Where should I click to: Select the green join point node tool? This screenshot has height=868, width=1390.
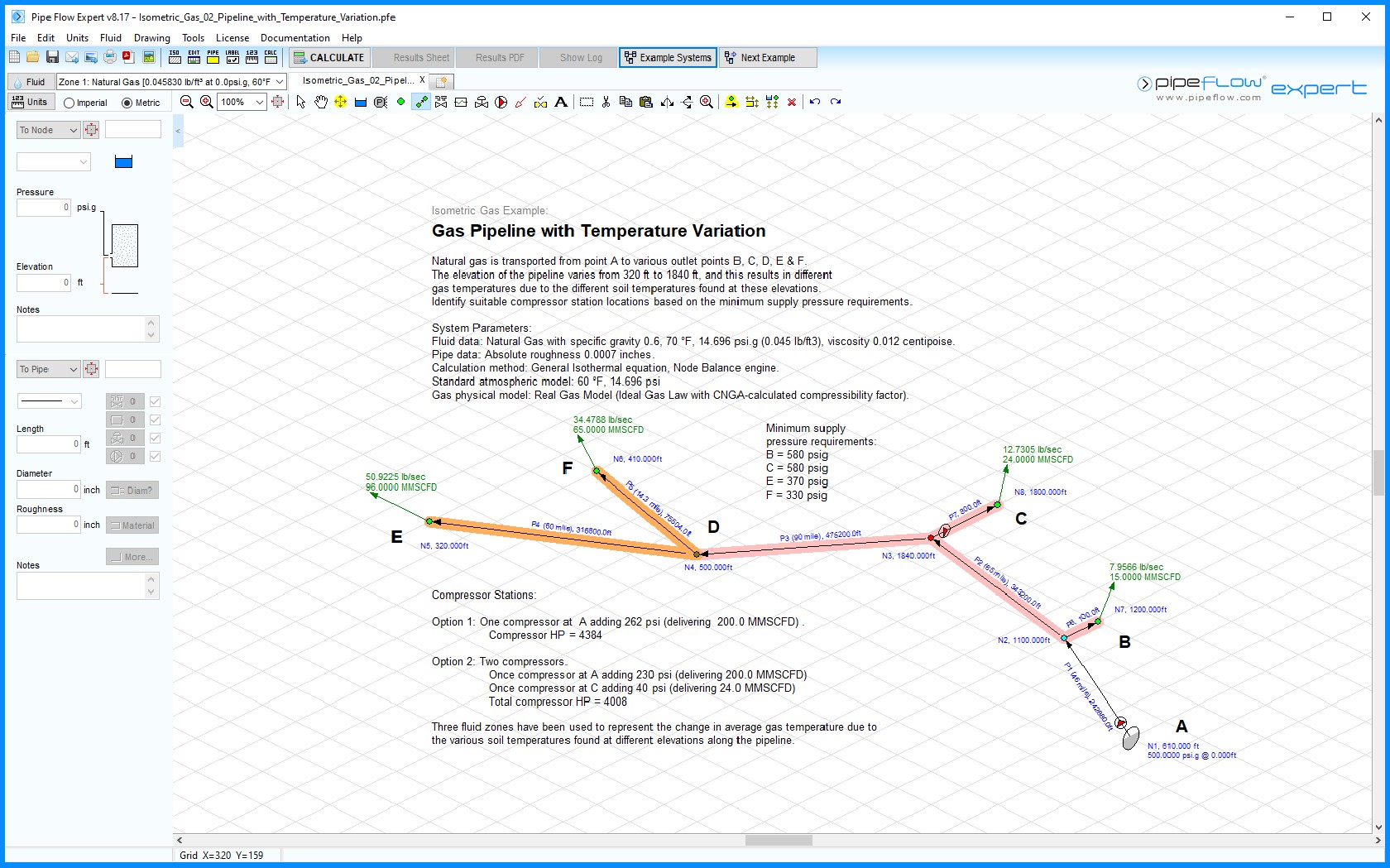pyautogui.click(x=400, y=102)
